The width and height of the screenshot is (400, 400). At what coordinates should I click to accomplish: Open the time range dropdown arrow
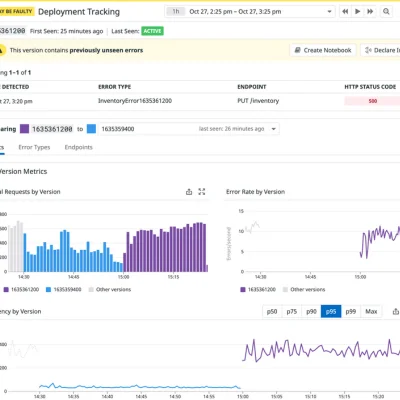tap(329, 12)
